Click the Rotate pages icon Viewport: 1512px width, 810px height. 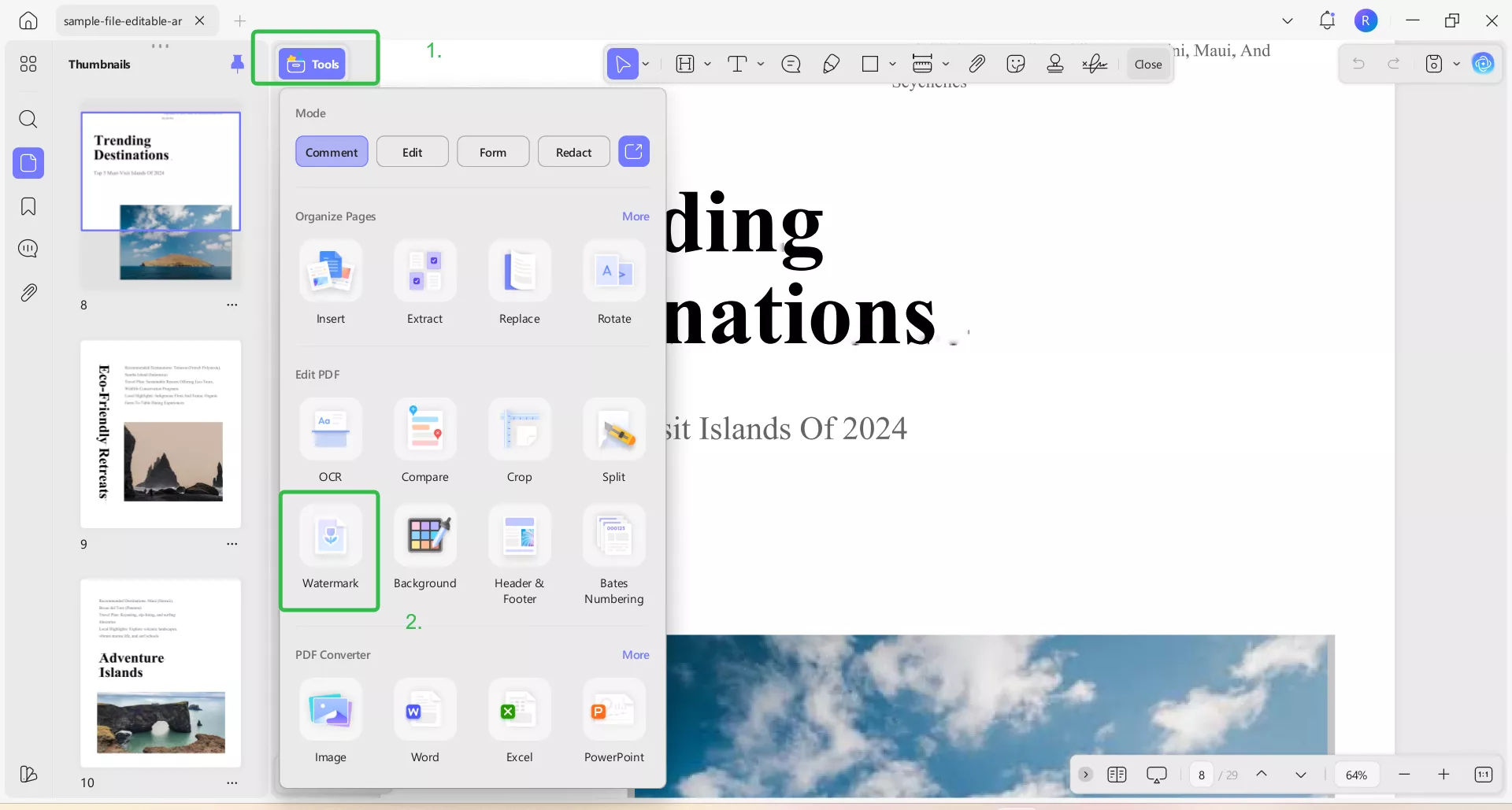pos(614,271)
